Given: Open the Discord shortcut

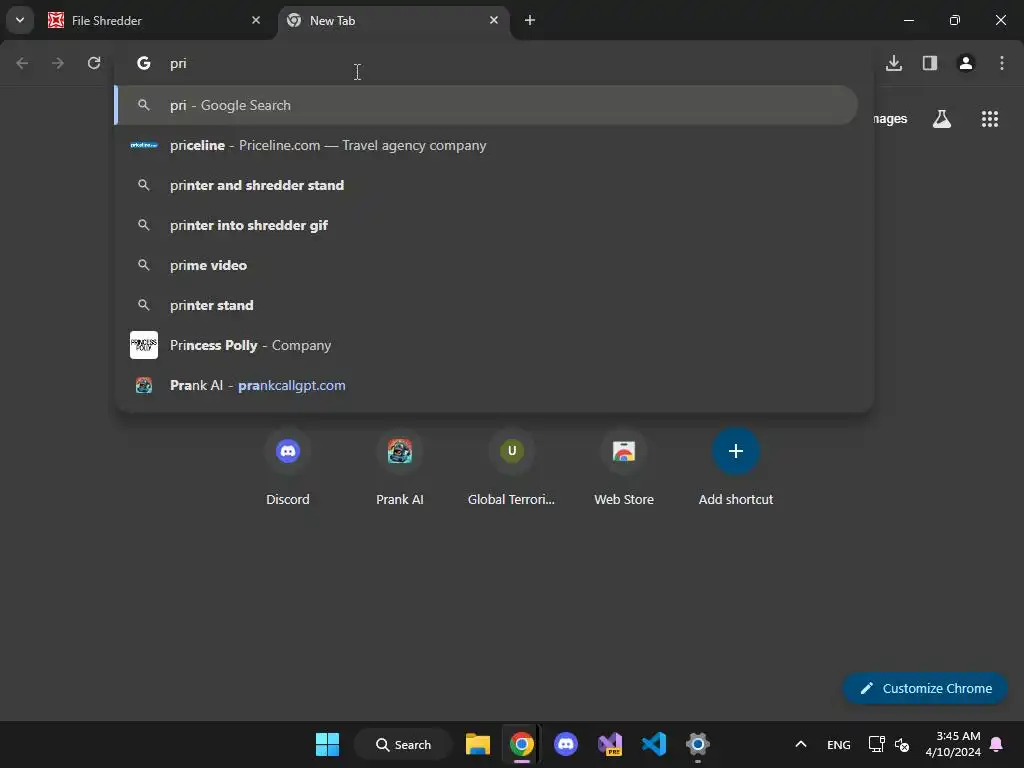Looking at the screenshot, I should pyautogui.click(x=288, y=468).
